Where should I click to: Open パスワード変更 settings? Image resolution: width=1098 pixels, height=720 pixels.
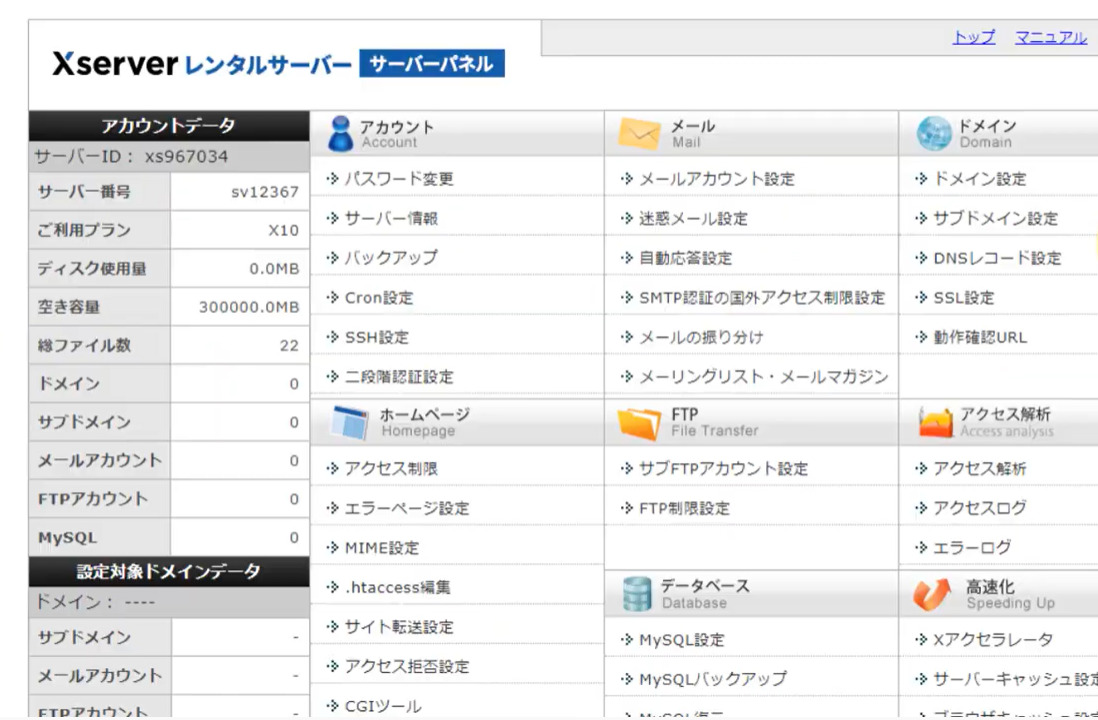coord(399,179)
